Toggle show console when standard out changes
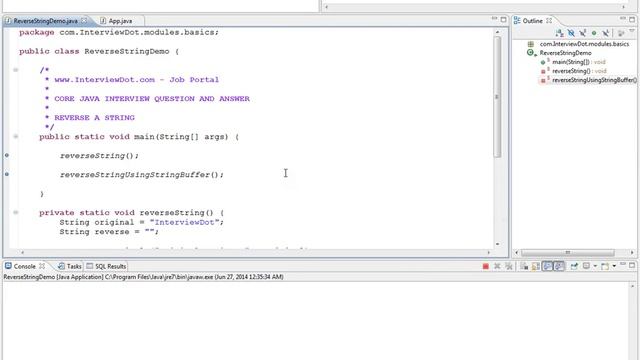Image resolution: width=640 pixels, height=360 pixels. [x=547, y=266]
